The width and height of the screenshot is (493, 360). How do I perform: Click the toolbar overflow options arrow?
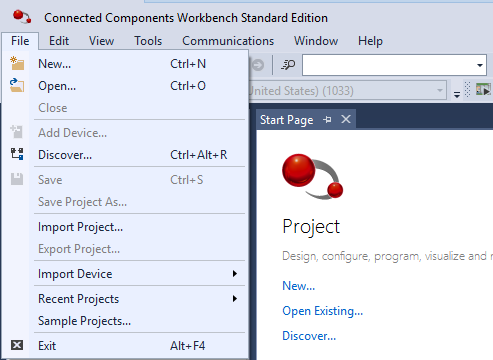point(457,95)
